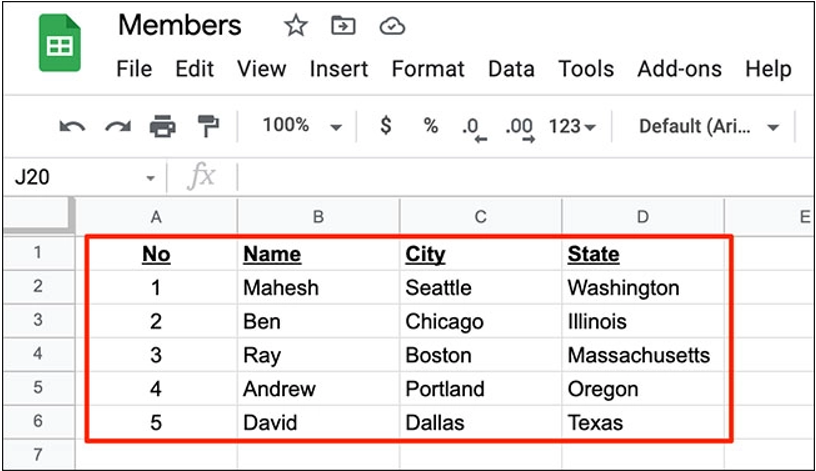Click the Google Sheets home logo icon
The width and height of the screenshot is (816, 471).
click(x=59, y=45)
